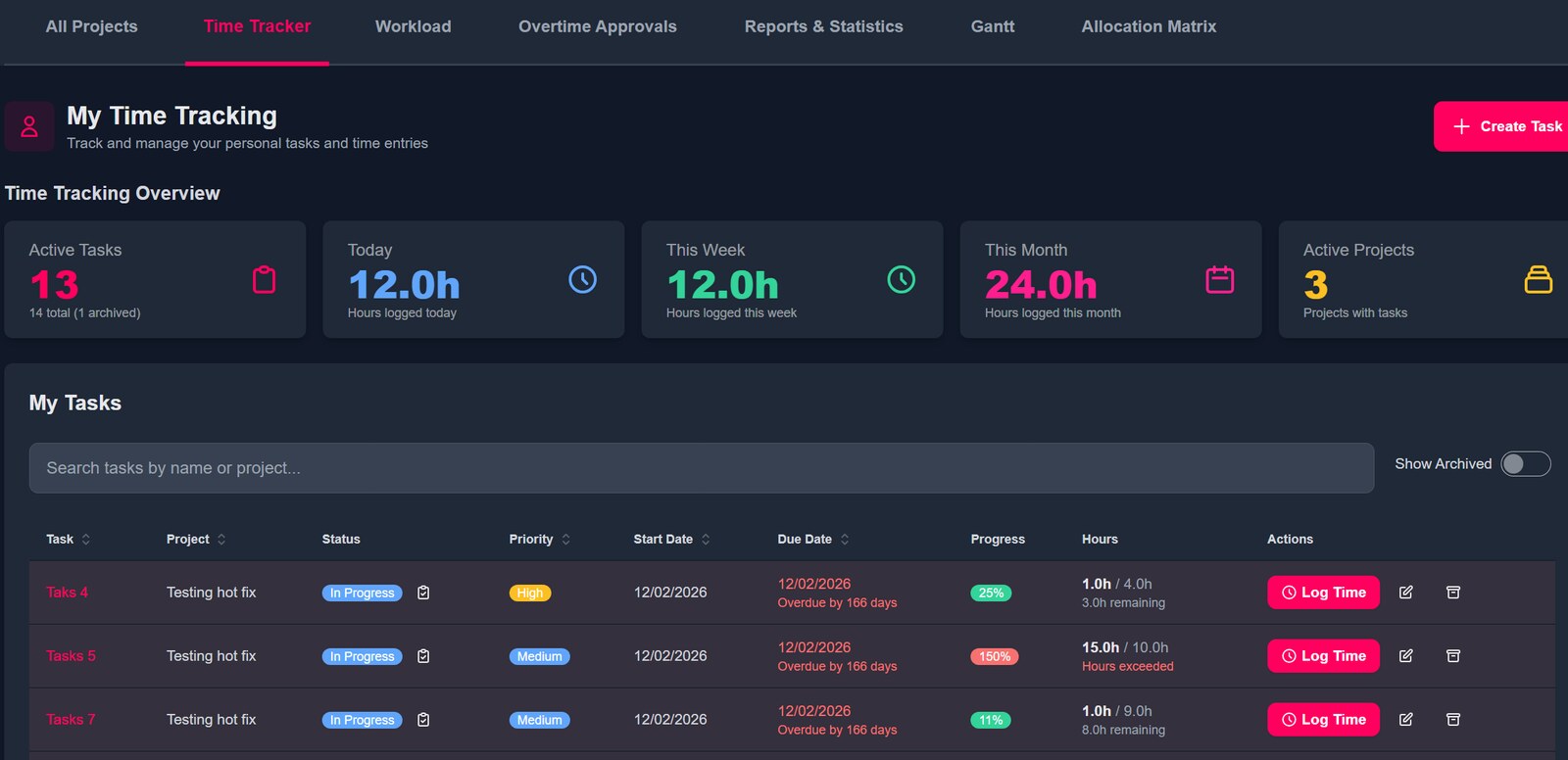The image size is (1568, 760).
Task: Click the Create Task button
Action: pos(1507,126)
